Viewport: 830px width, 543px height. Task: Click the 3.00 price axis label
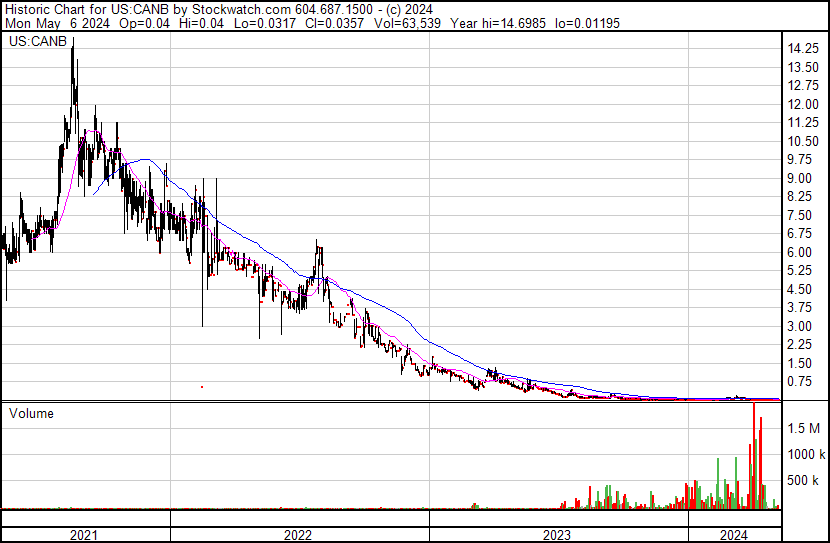pos(799,327)
